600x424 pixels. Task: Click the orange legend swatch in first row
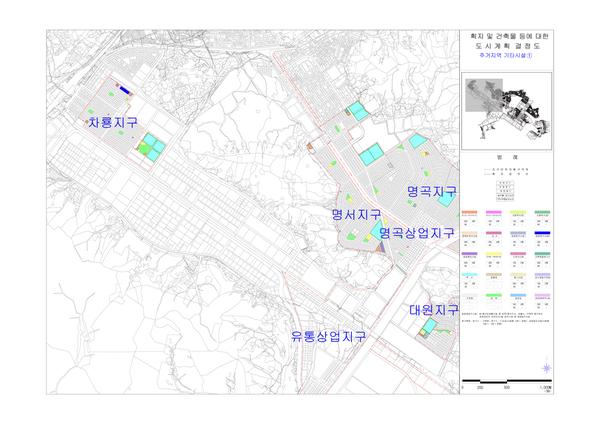(x=471, y=213)
